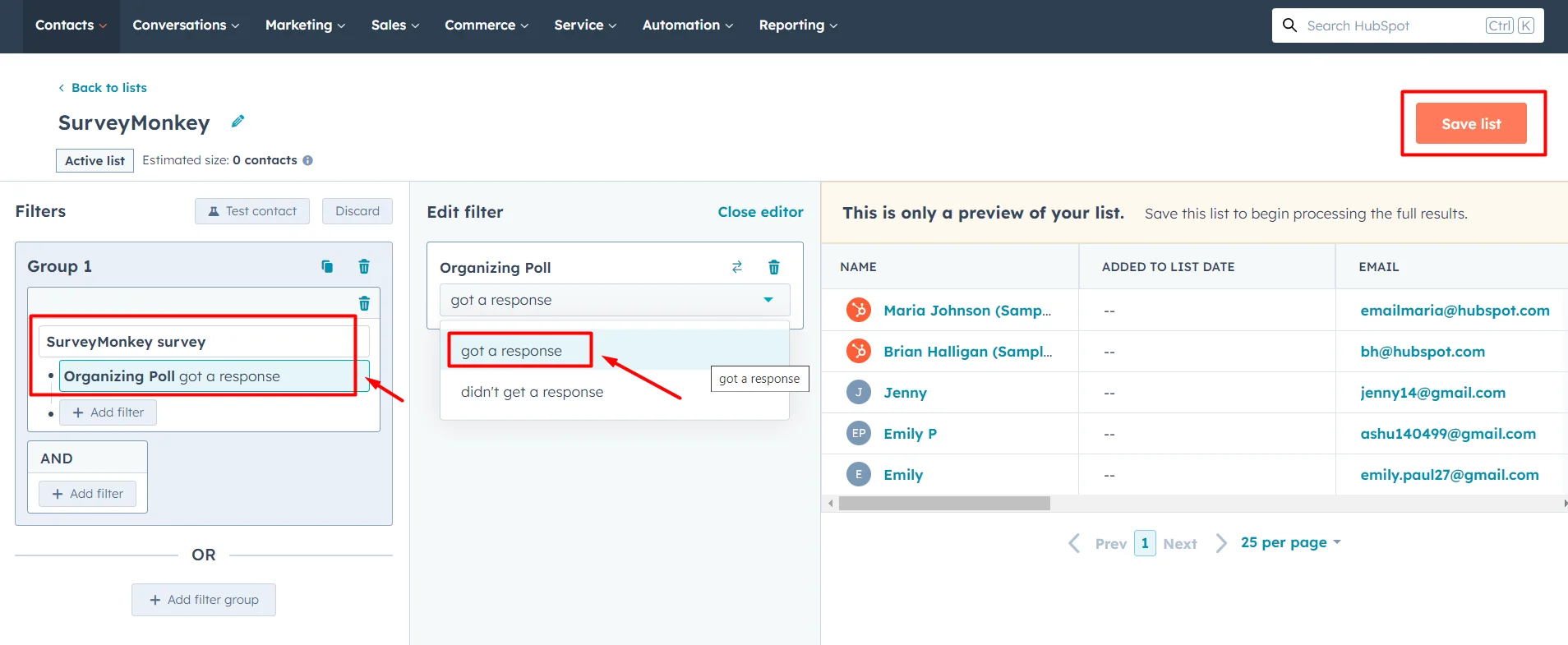The width and height of the screenshot is (1568, 645).
Task: Click emily.paul27@gmail.com email
Action: point(1450,475)
